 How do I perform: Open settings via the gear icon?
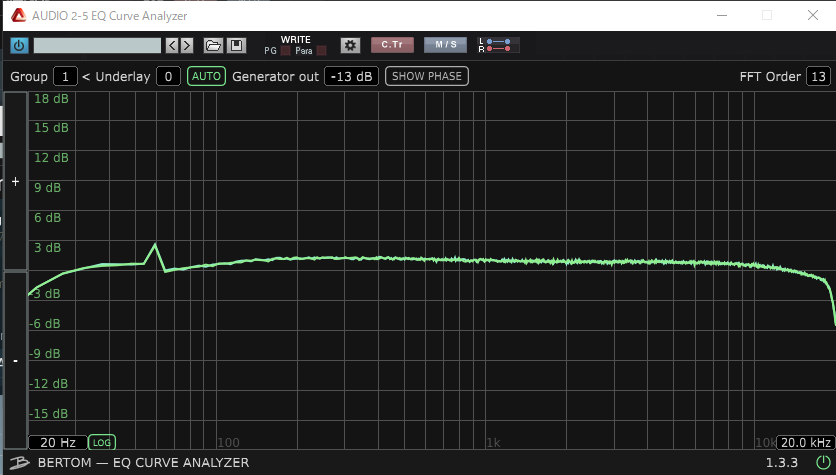(350, 45)
